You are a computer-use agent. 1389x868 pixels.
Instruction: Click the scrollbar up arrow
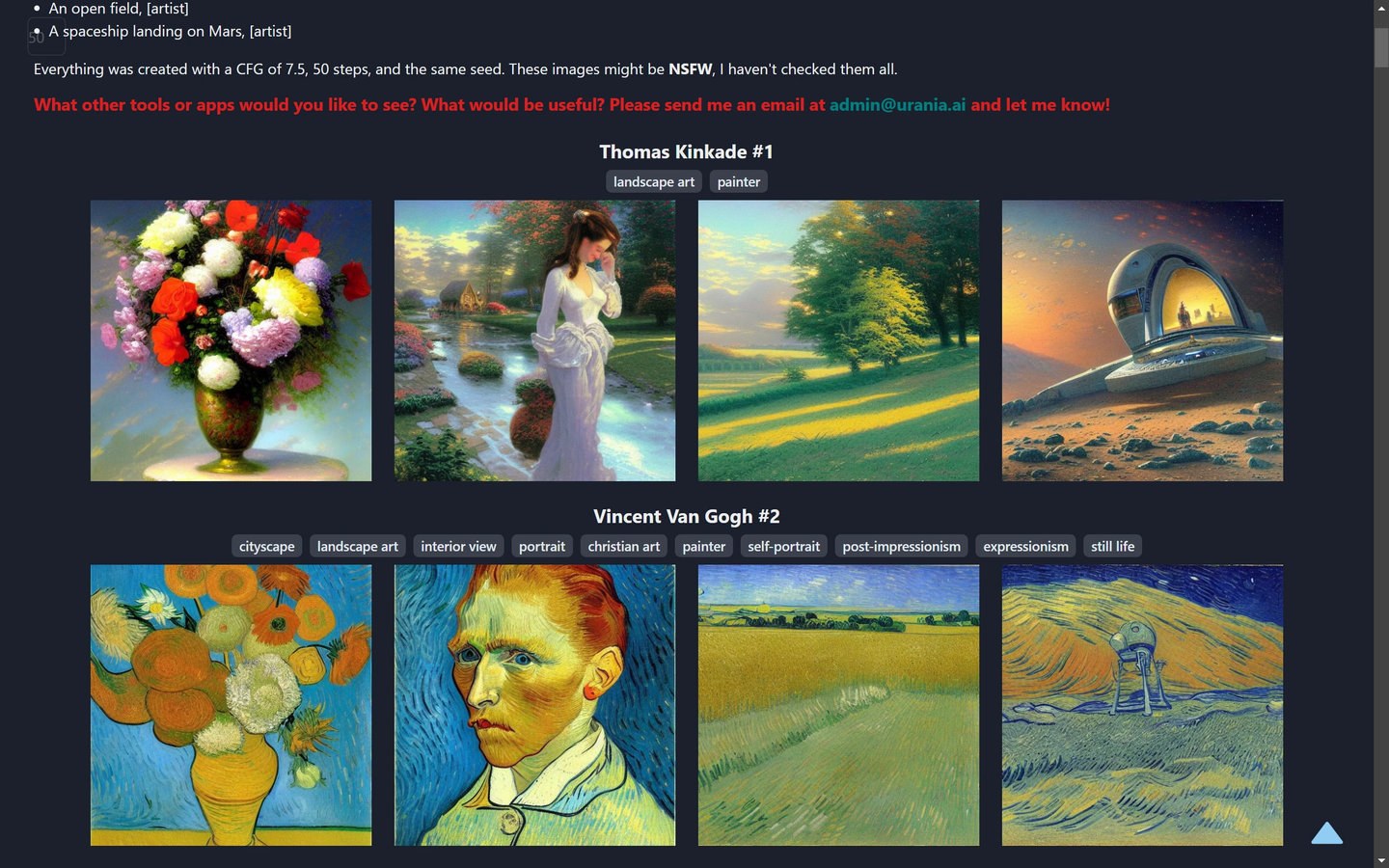tap(1381, 8)
